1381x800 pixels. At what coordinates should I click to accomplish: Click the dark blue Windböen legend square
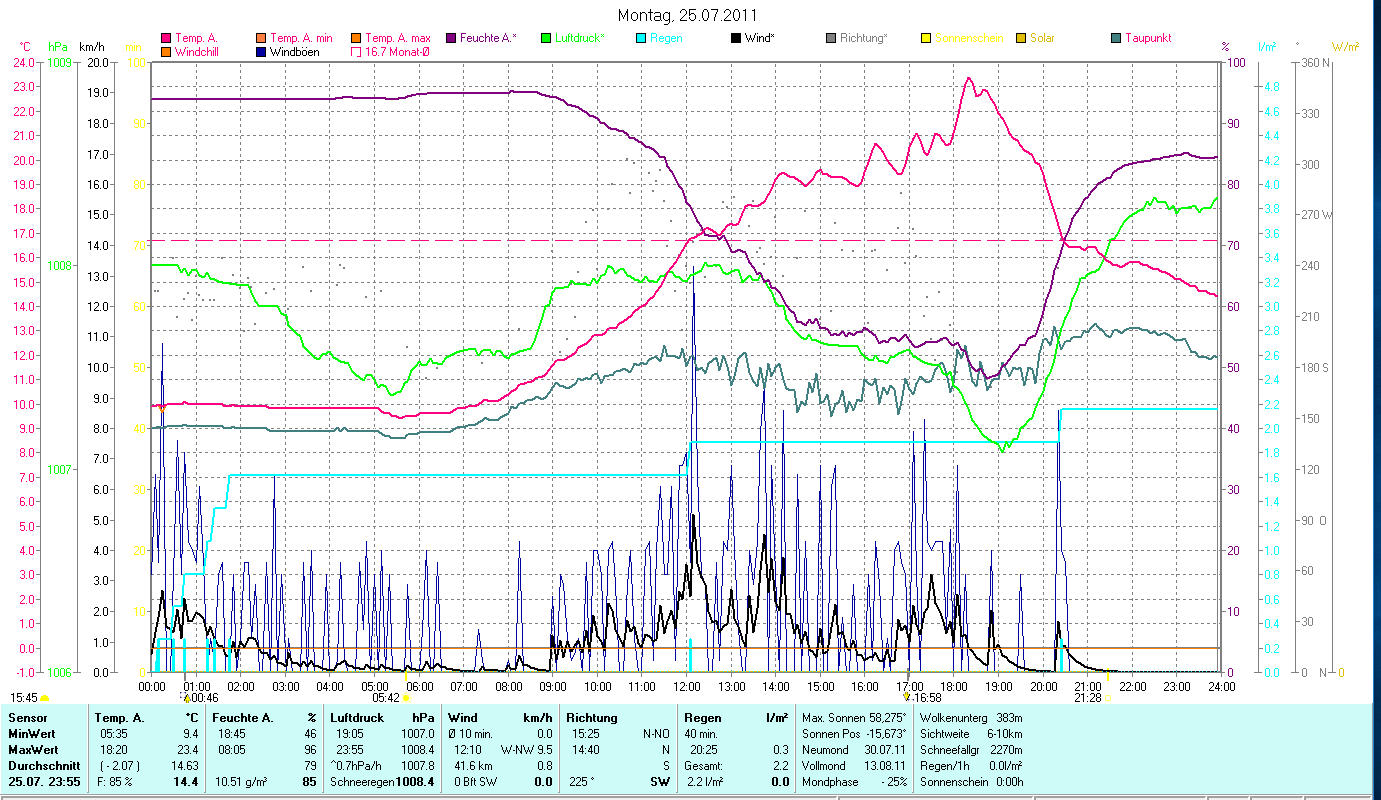(x=262, y=51)
